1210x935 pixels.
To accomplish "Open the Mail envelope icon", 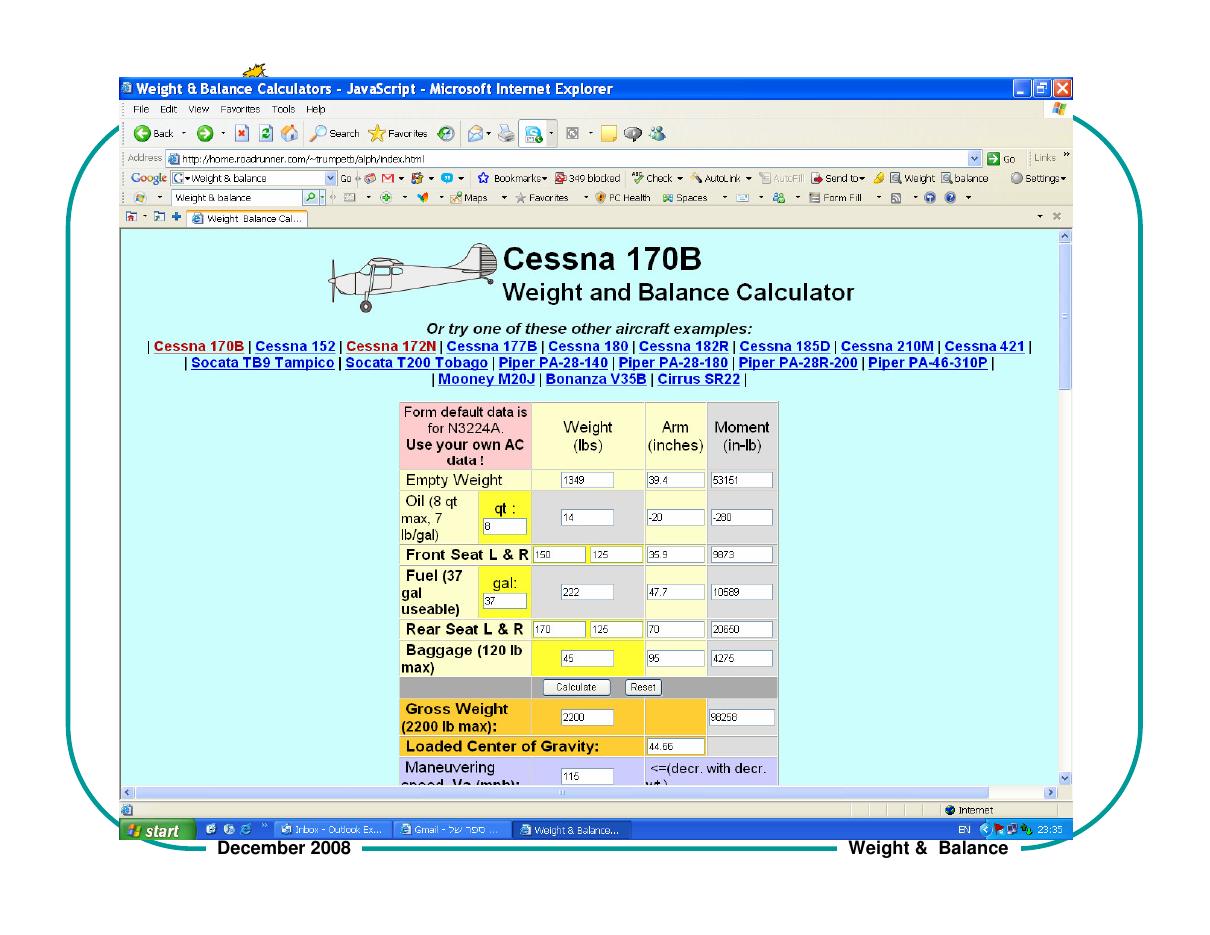I will [476, 134].
